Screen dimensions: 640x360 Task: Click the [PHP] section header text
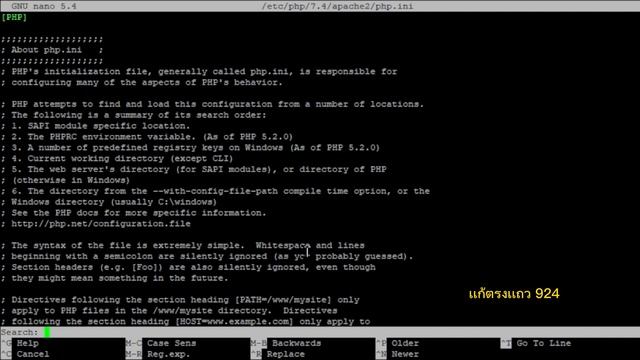14,18
